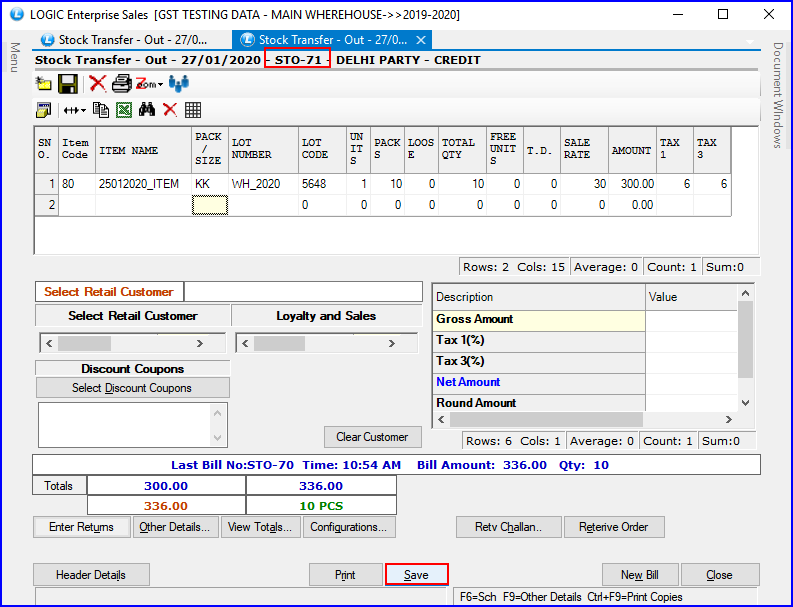Click the Select Retail Customer input field

303,292
